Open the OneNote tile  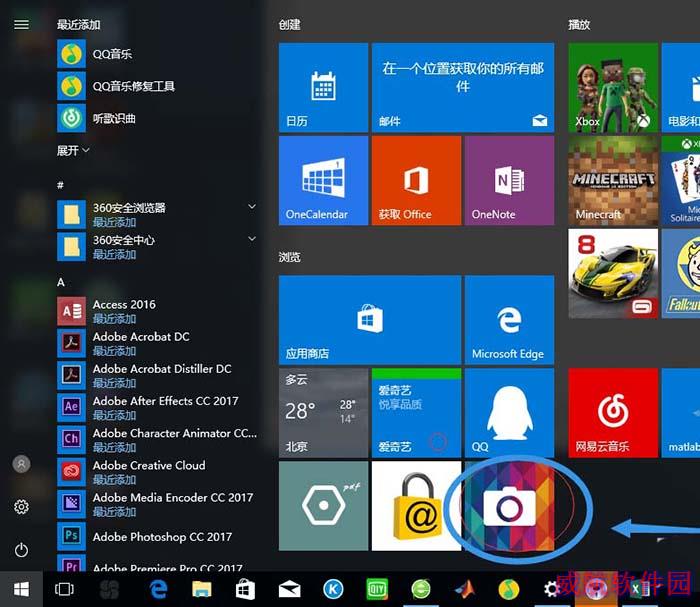(509, 181)
